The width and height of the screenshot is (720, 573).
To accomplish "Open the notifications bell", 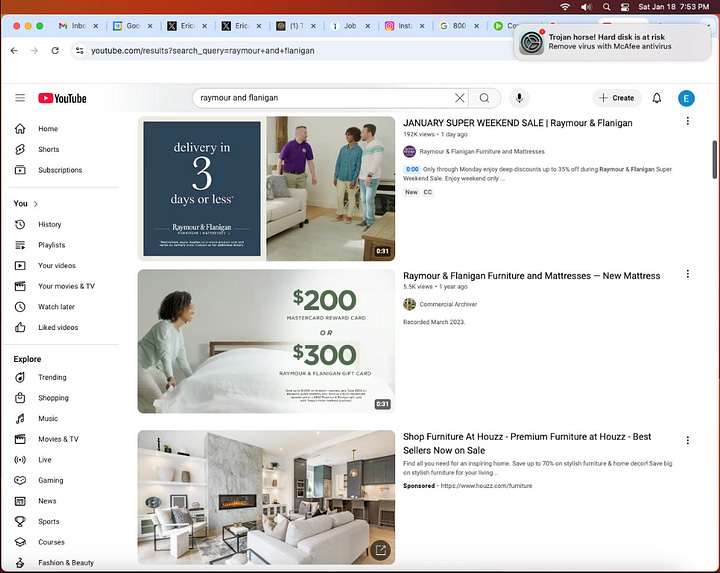I will pyautogui.click(x=657, y=98).
